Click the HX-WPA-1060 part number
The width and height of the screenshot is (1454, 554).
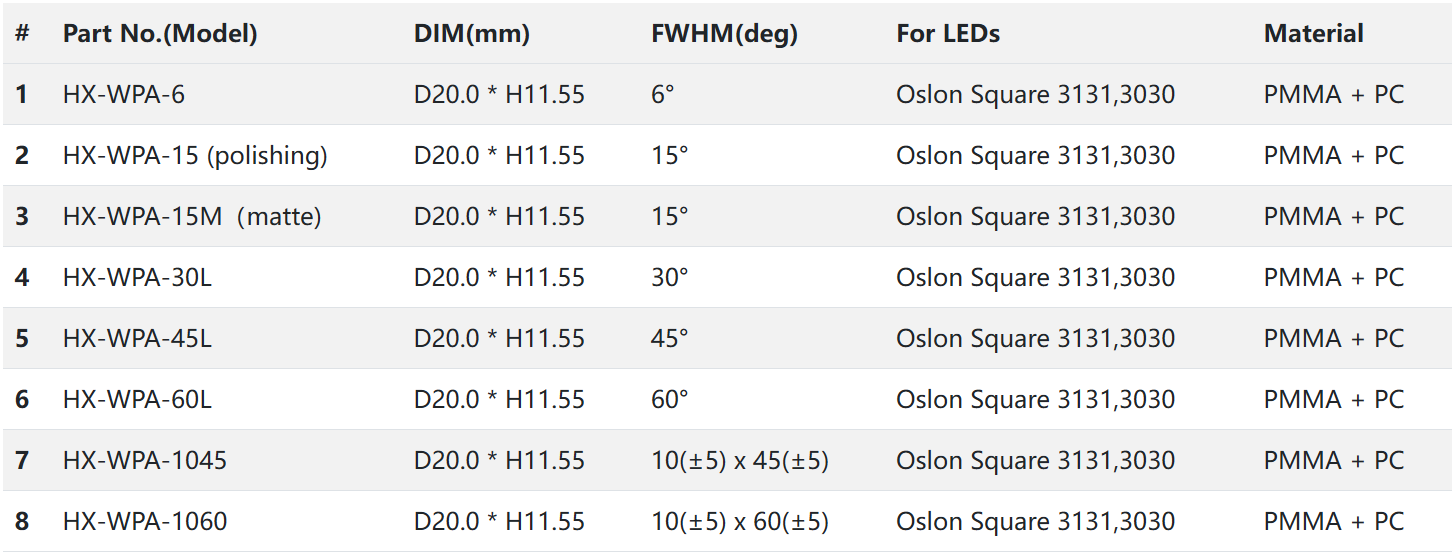tap(145, 522)
